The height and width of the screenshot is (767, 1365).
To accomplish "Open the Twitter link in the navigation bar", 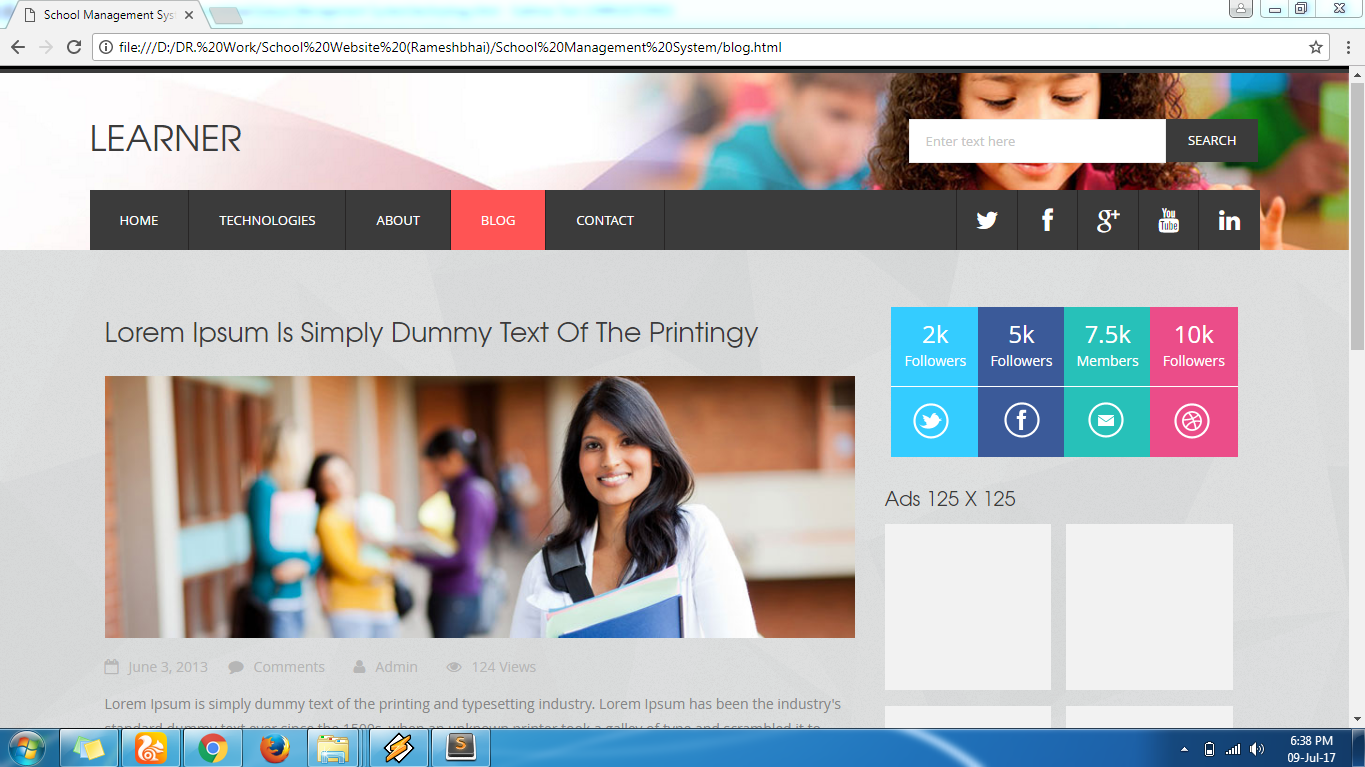I will click(x=987, y=220).
